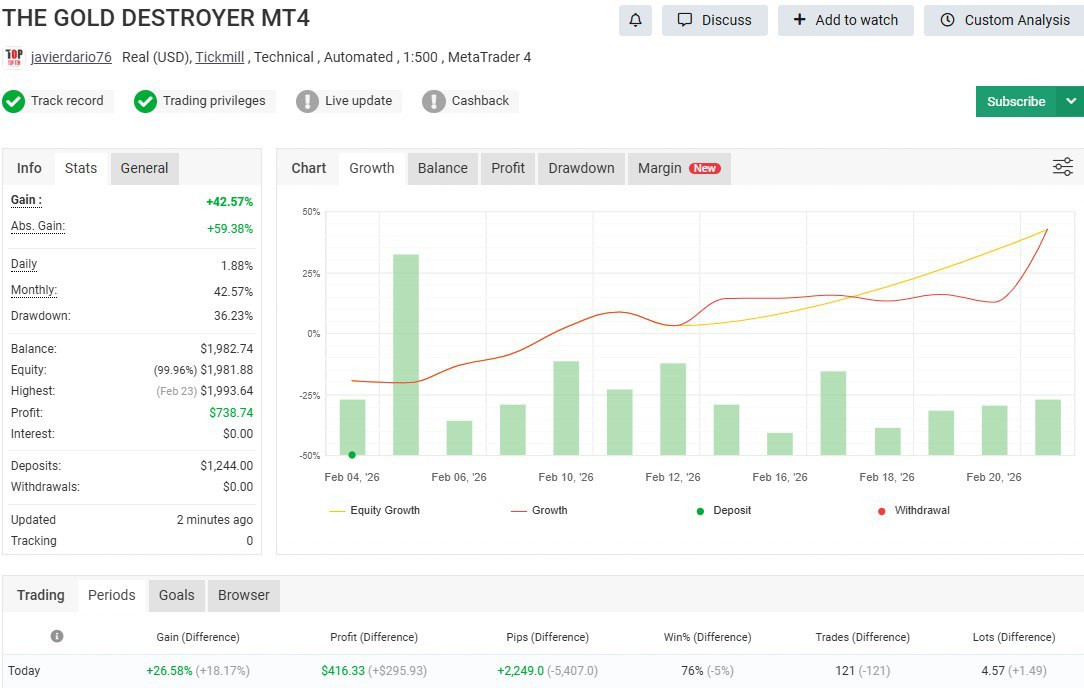Click the info icon in Periods table

(x=57, y=636)
